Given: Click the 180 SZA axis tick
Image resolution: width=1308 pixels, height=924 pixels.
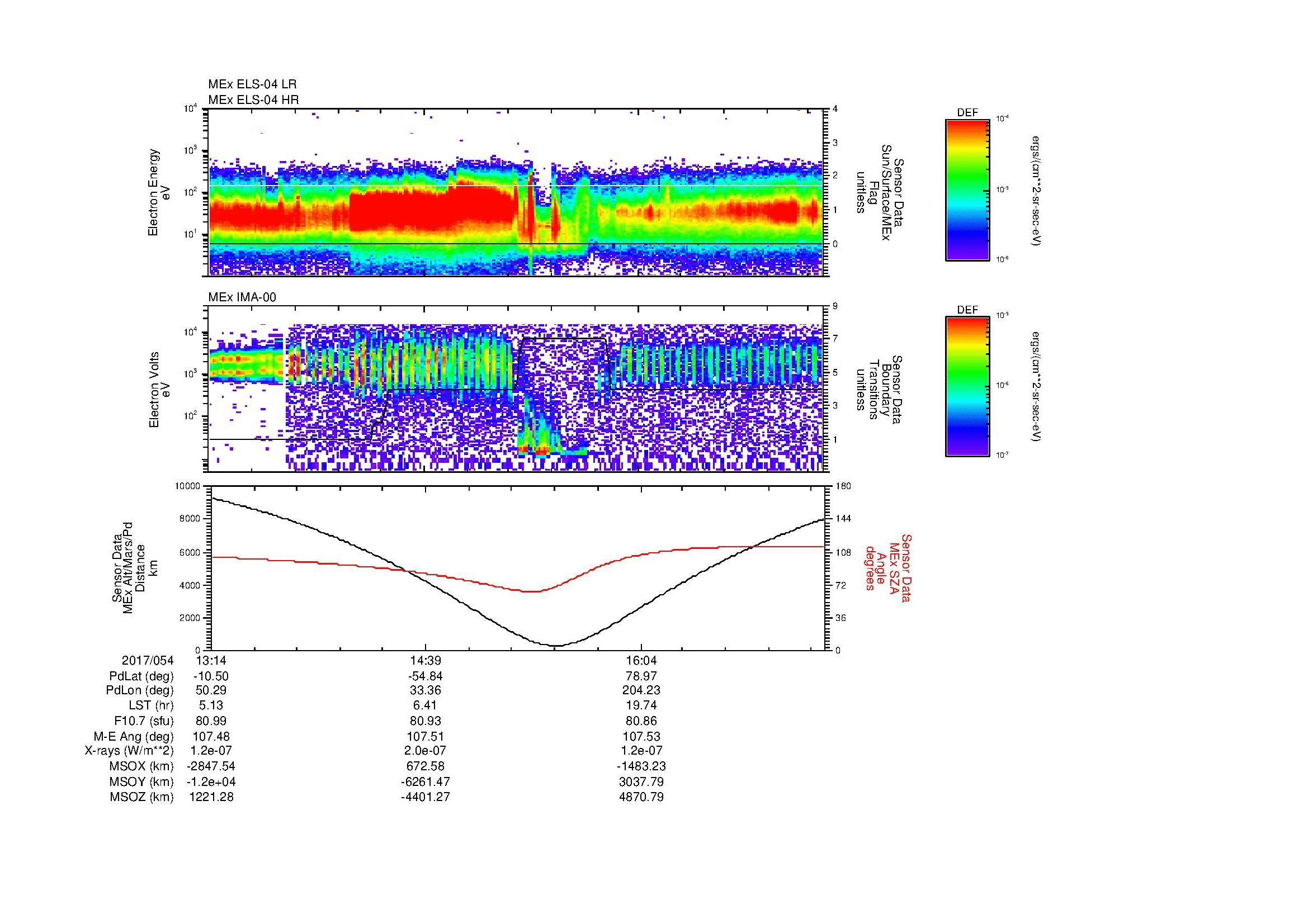Looking at the screenshot, I should tap(844, 486).
